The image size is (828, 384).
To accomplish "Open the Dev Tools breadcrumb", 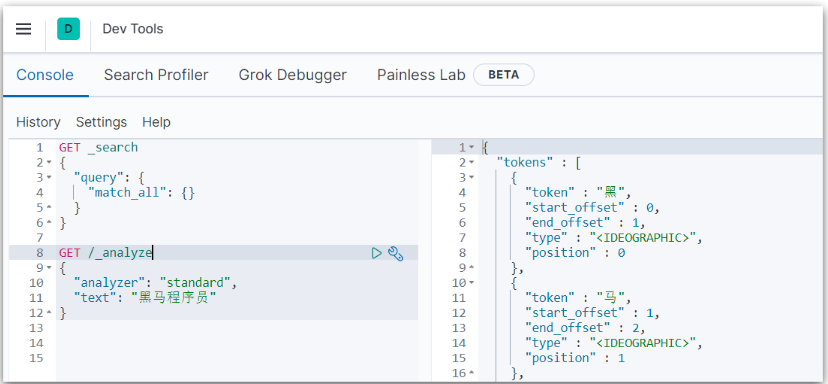I will (x=133, y=29).
